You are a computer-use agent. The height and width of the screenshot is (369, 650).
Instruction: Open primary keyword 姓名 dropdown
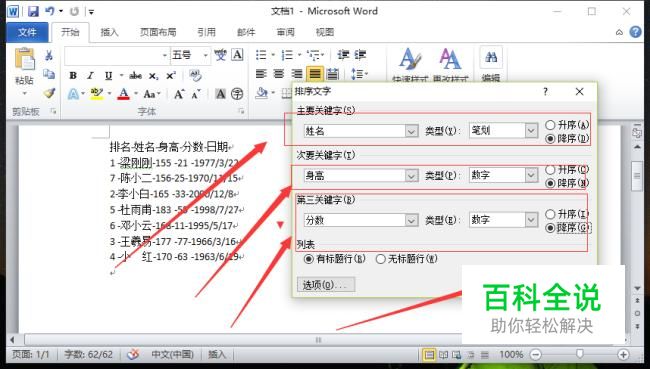(411, 131)
